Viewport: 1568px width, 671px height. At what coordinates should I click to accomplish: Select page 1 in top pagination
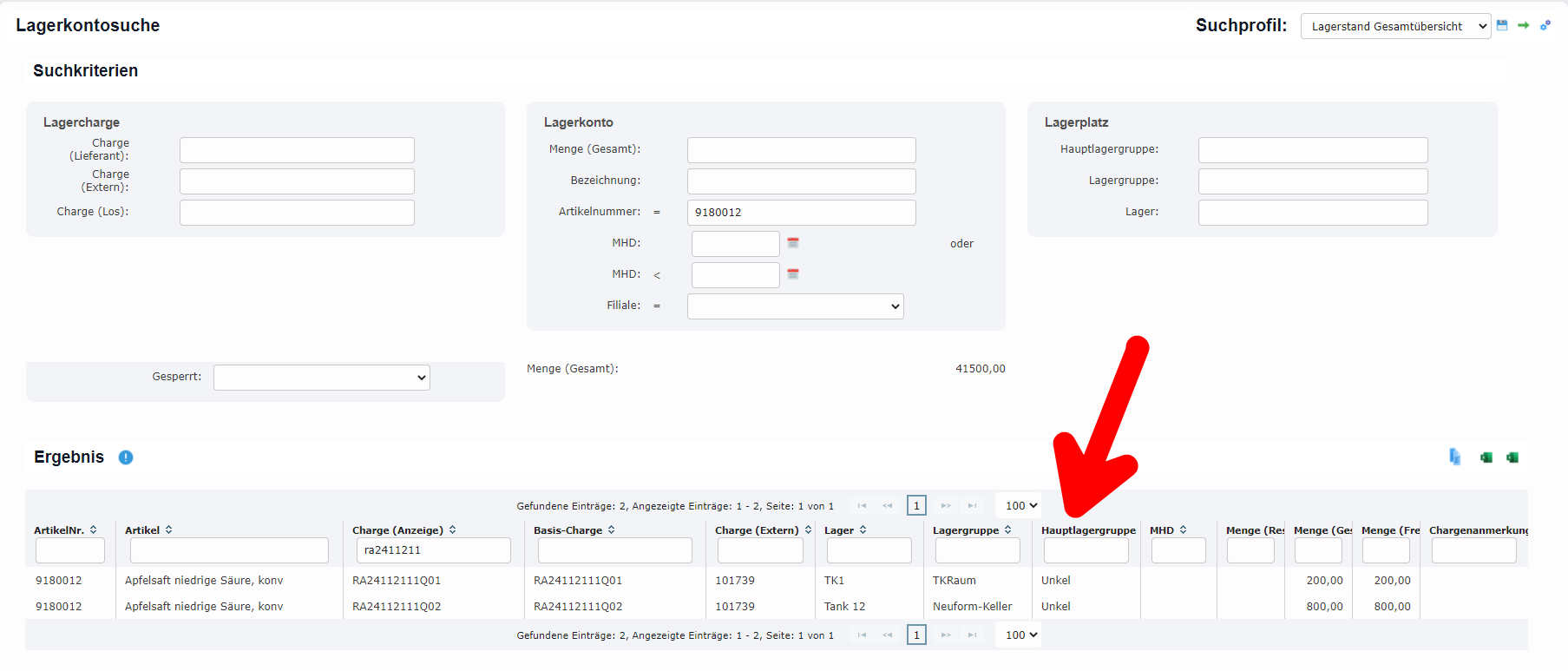[x=916, y=505]
